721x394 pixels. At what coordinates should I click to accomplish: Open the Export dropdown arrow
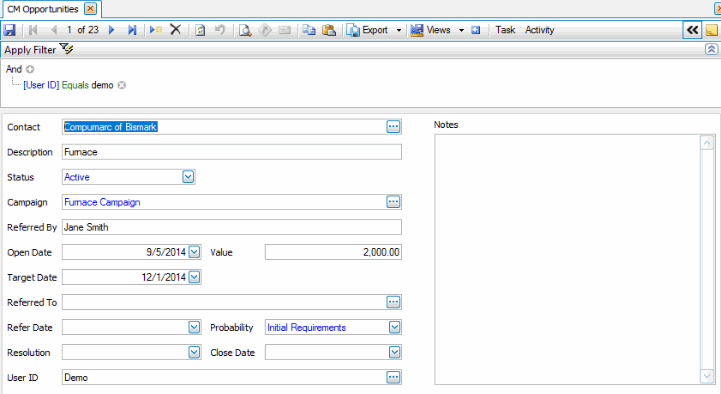pyautogui.click(x=399, y=30)
